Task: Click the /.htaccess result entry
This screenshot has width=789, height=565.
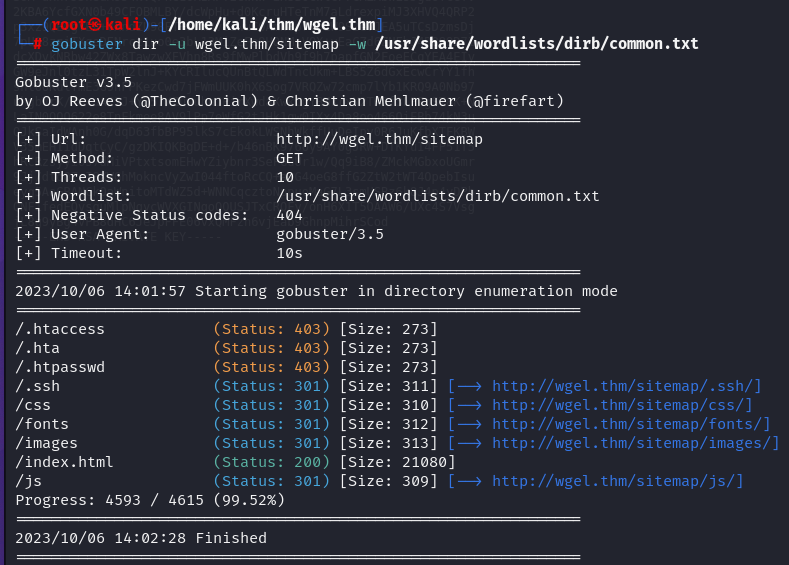Action: coord(60,329)
